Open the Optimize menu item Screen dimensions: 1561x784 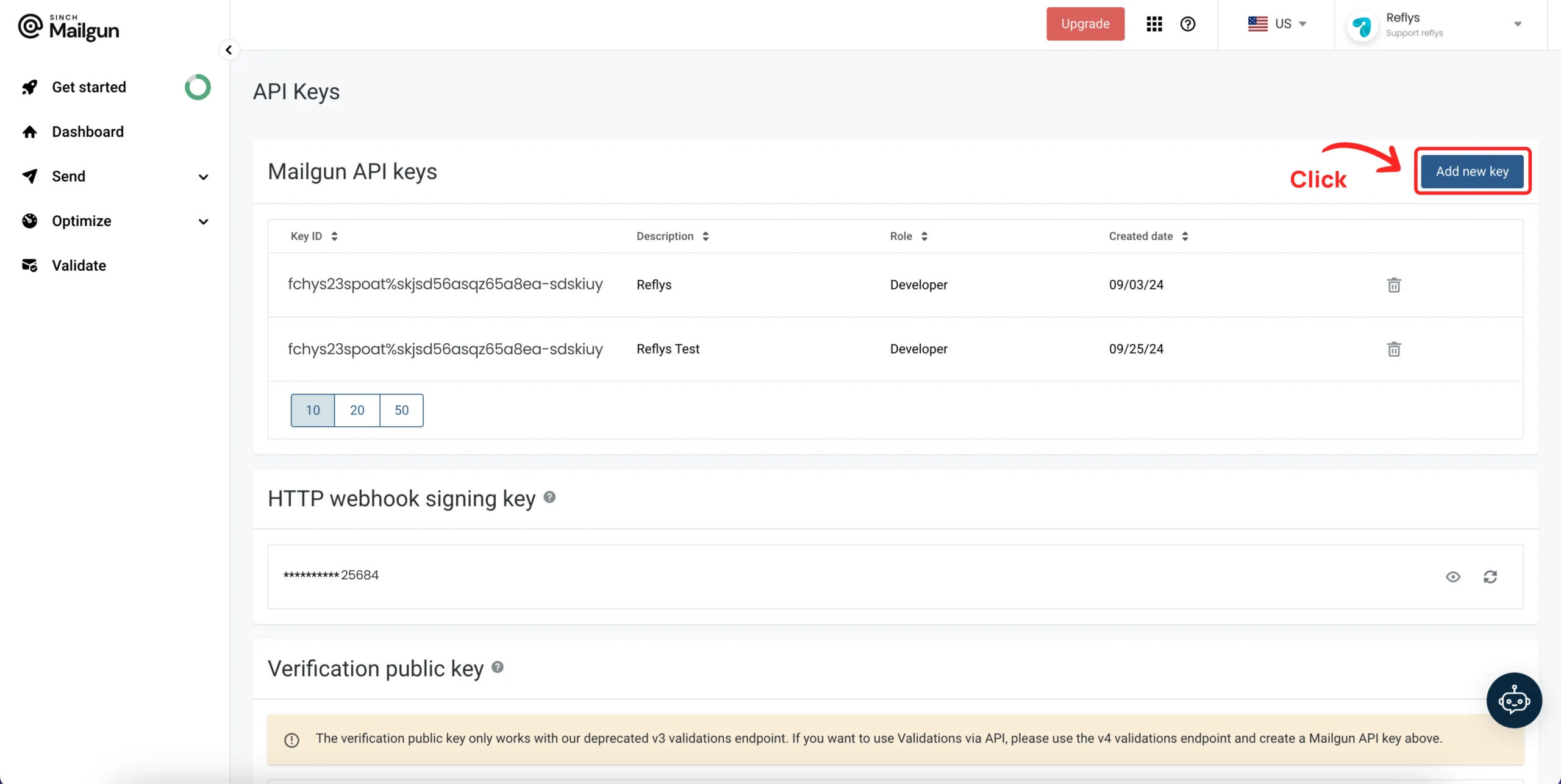pyautogui.click(x=82, y=221)
